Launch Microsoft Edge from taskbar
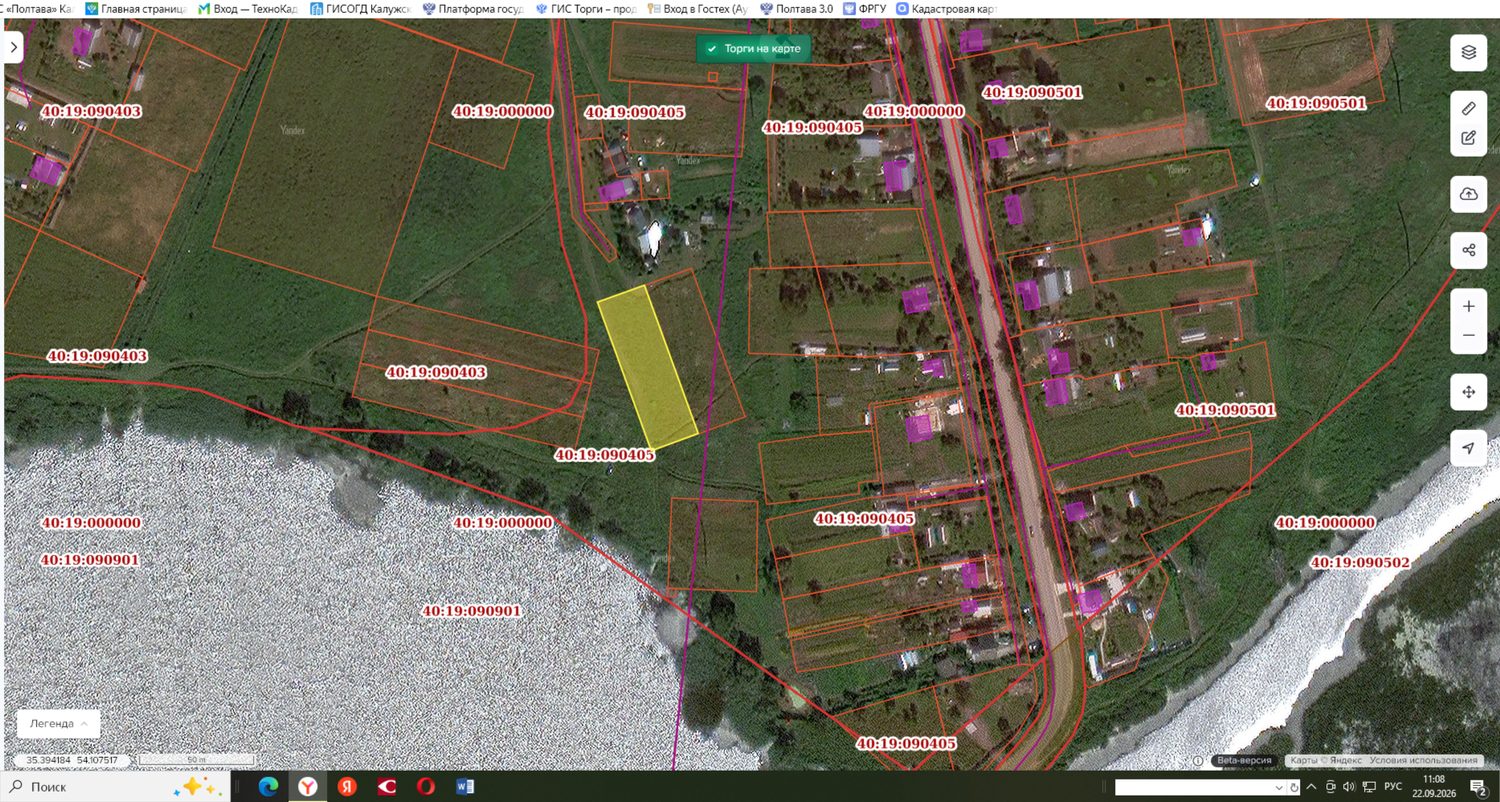 (268, 787)
